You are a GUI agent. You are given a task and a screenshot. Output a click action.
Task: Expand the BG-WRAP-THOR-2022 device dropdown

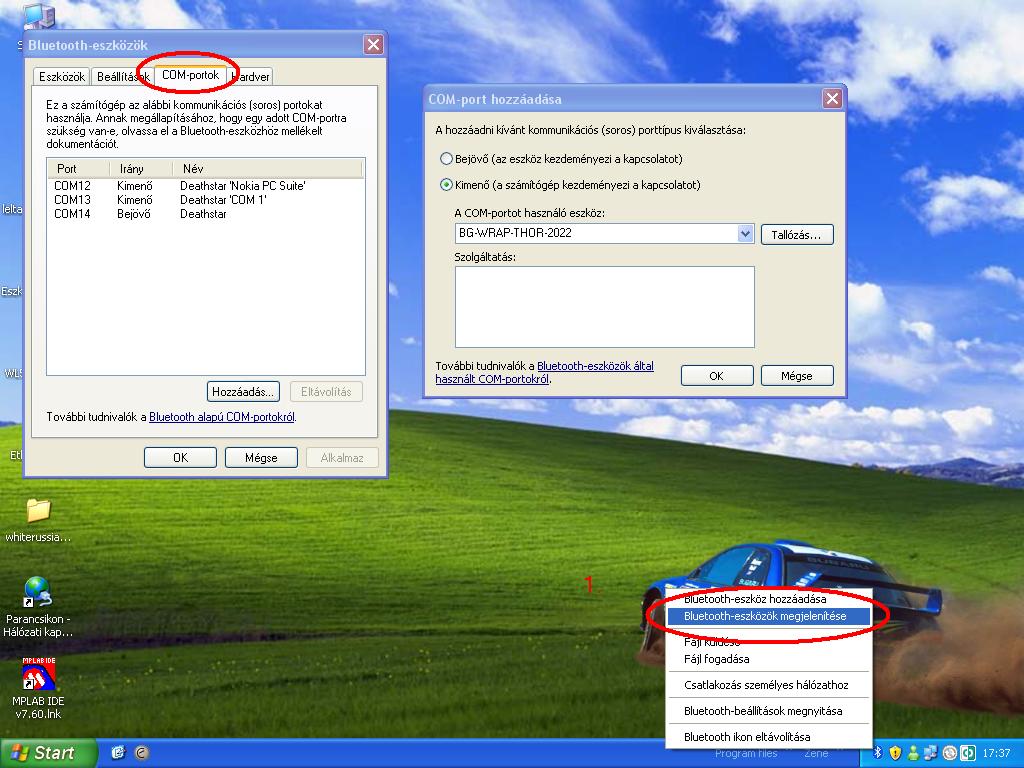coord(745,233)
